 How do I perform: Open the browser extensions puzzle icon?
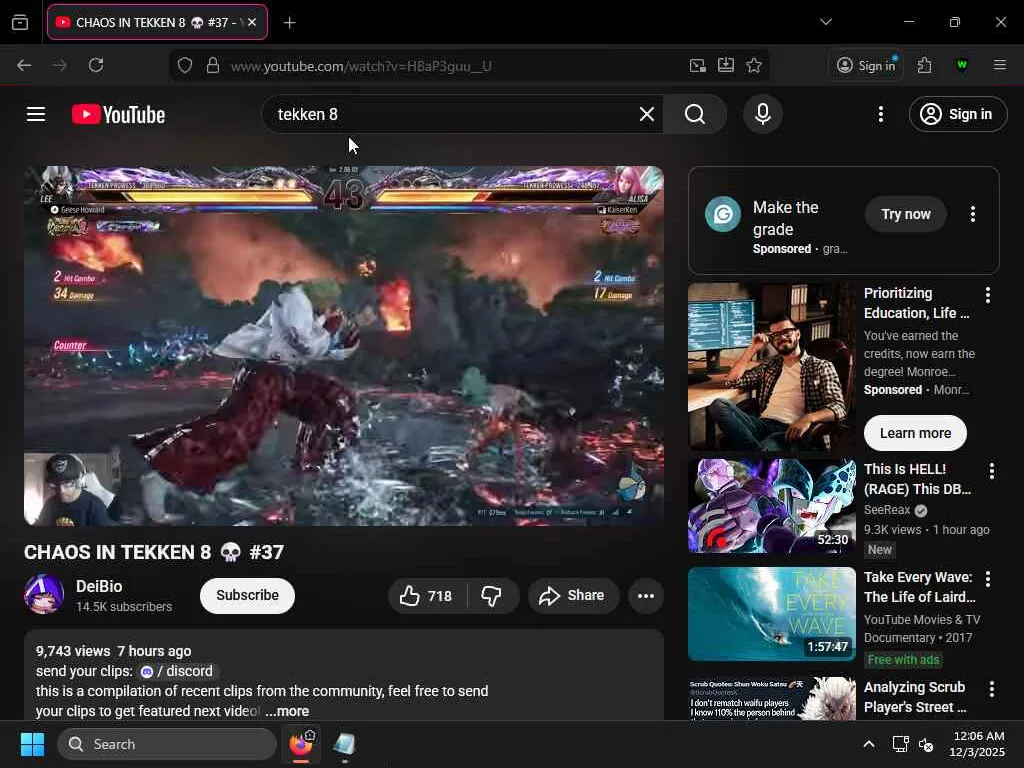click(924, 65)
